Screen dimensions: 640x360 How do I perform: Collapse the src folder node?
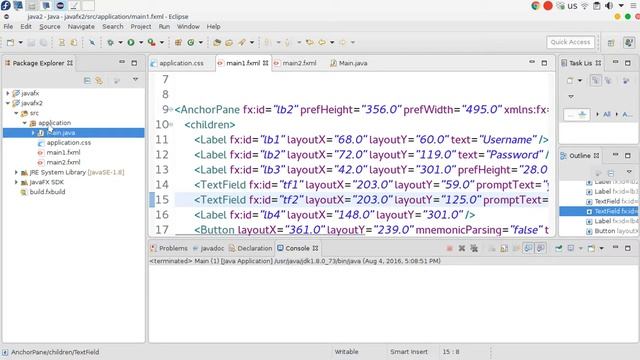[x=16, y=113]
